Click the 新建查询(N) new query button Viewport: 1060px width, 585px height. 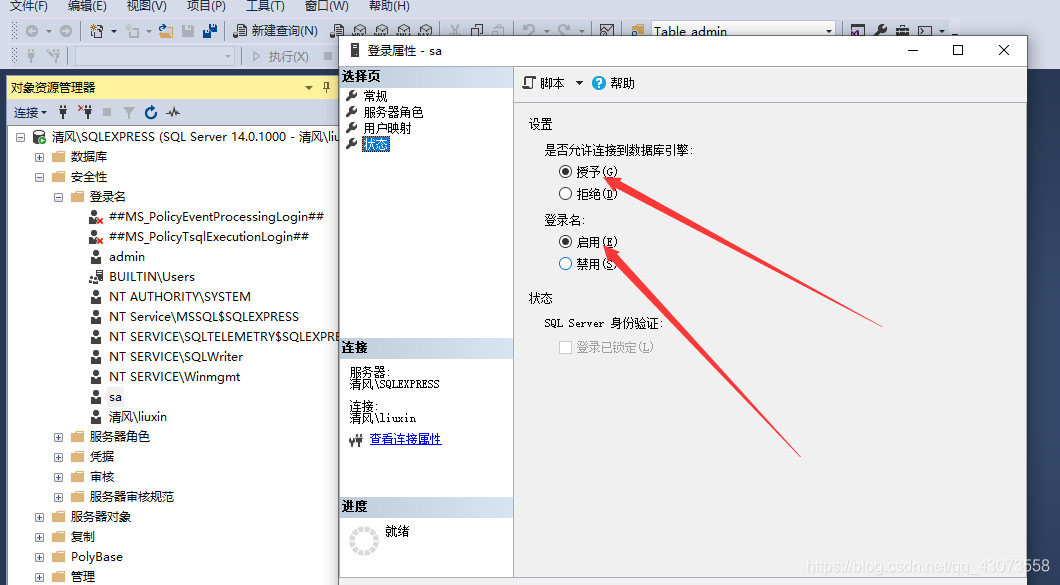coord(276,30)
